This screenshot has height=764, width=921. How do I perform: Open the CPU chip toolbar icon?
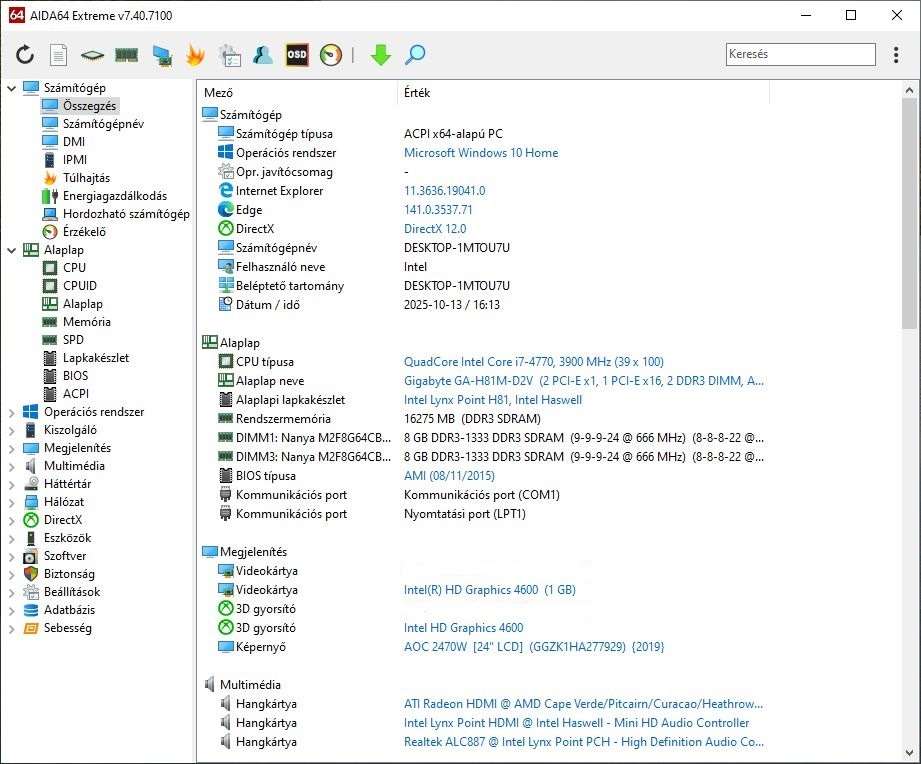[x=92, y=55]
